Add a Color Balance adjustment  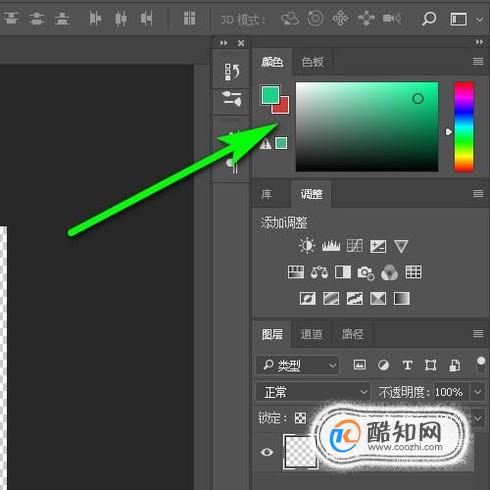[319, 272]
